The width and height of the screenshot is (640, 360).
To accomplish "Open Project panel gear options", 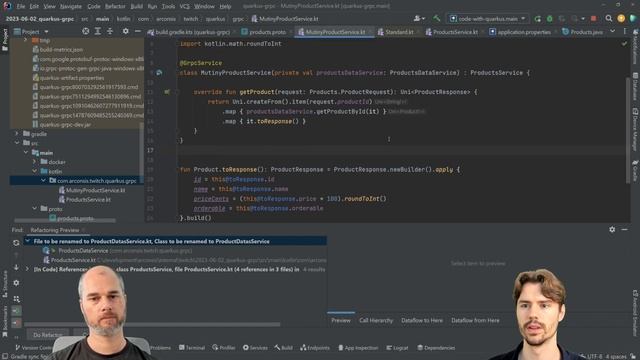I will click(x=125, y=31).
